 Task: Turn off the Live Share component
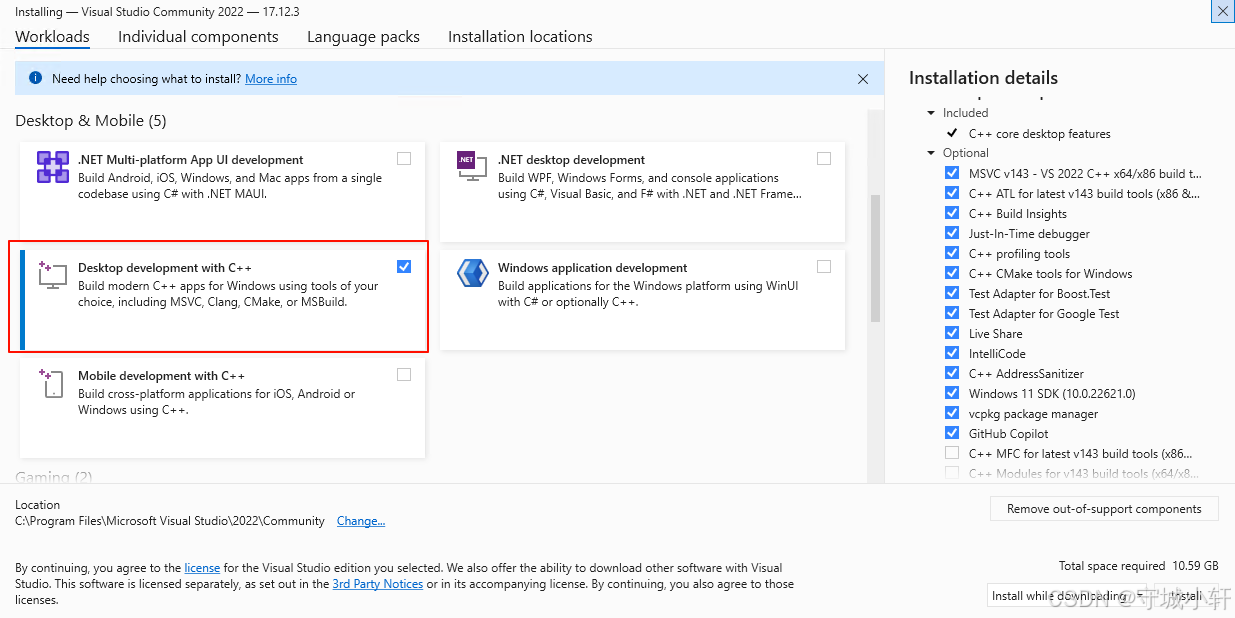tap(952, 333)
